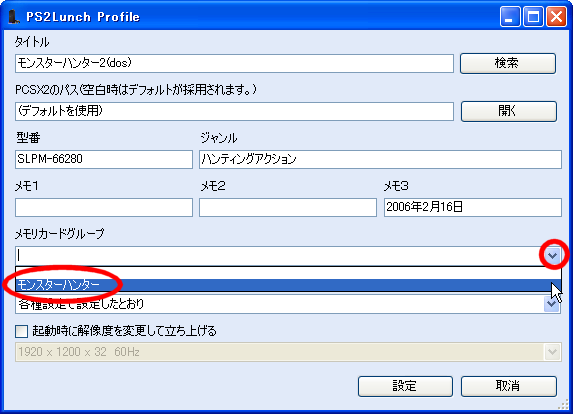Screen dimensions: 573x414
Task: Click the 取消 button
Action: click(509, 386)
